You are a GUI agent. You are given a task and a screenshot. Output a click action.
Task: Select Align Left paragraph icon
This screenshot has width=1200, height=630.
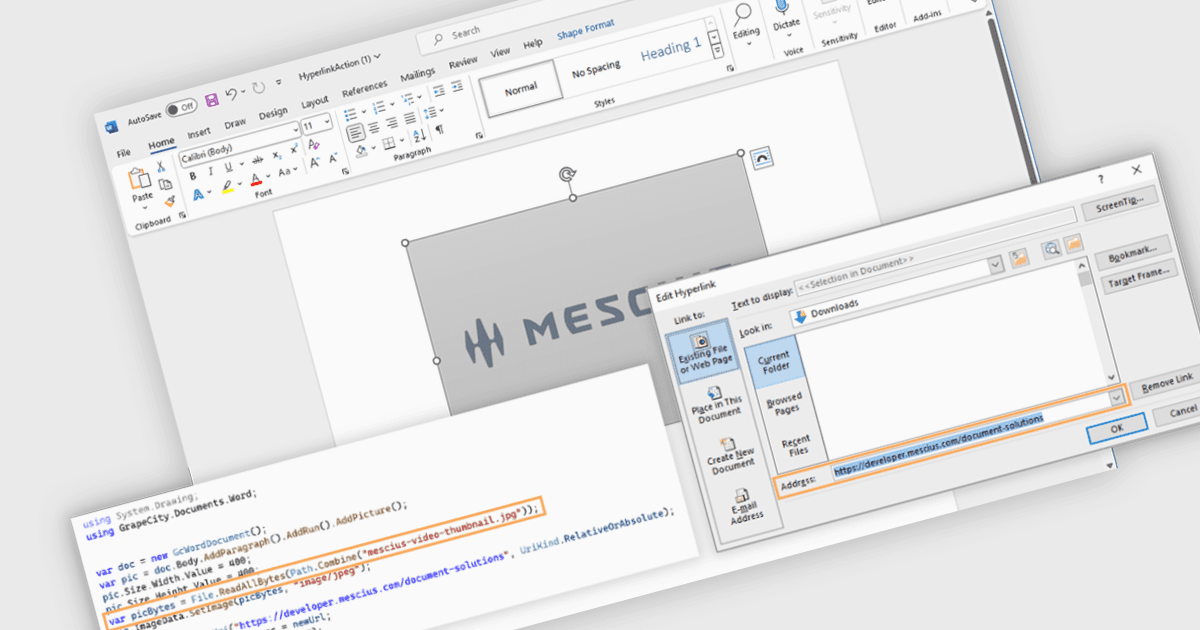pyautogui.click(x=356, y=133)
